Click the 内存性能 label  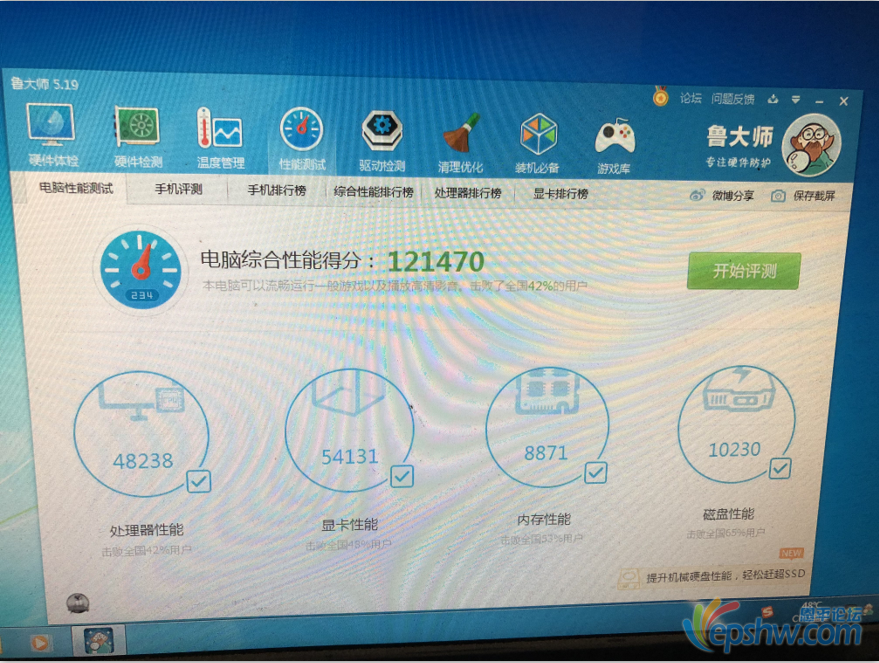click(544, 520)
